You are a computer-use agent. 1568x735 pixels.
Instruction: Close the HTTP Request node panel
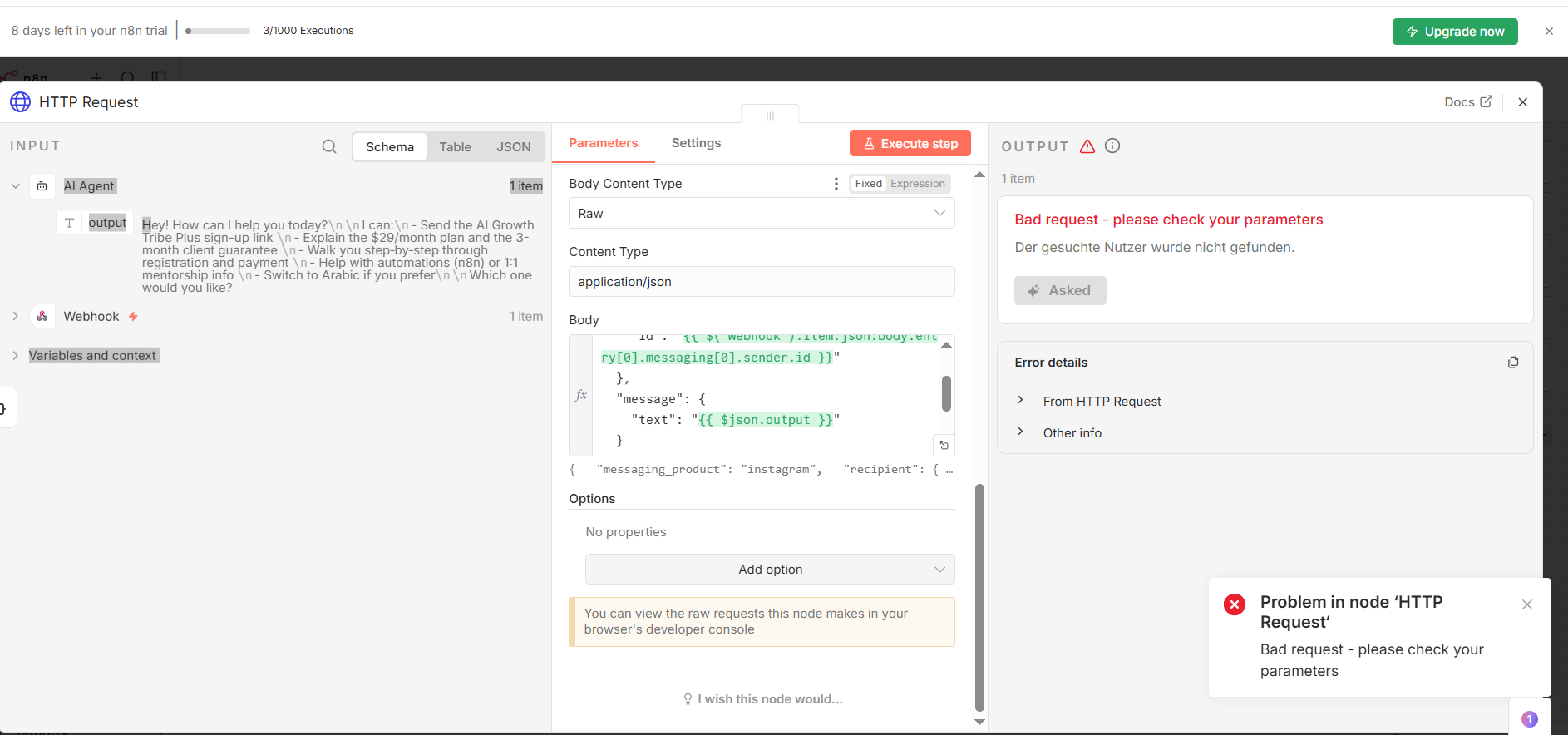pos(1523,102)
